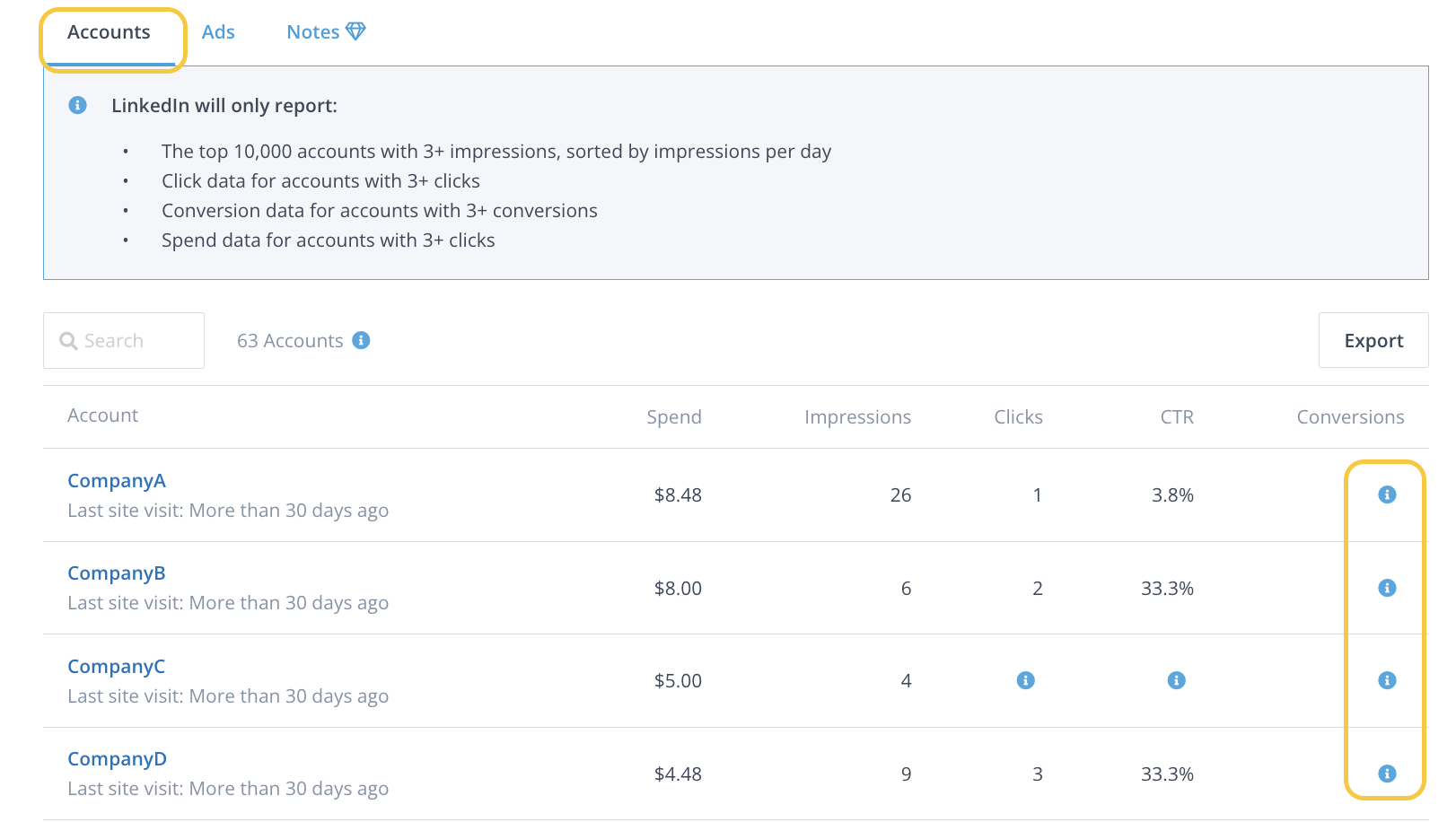Click CompanyA conversions info icon

pyautogui.click(x=1387, y=494)
